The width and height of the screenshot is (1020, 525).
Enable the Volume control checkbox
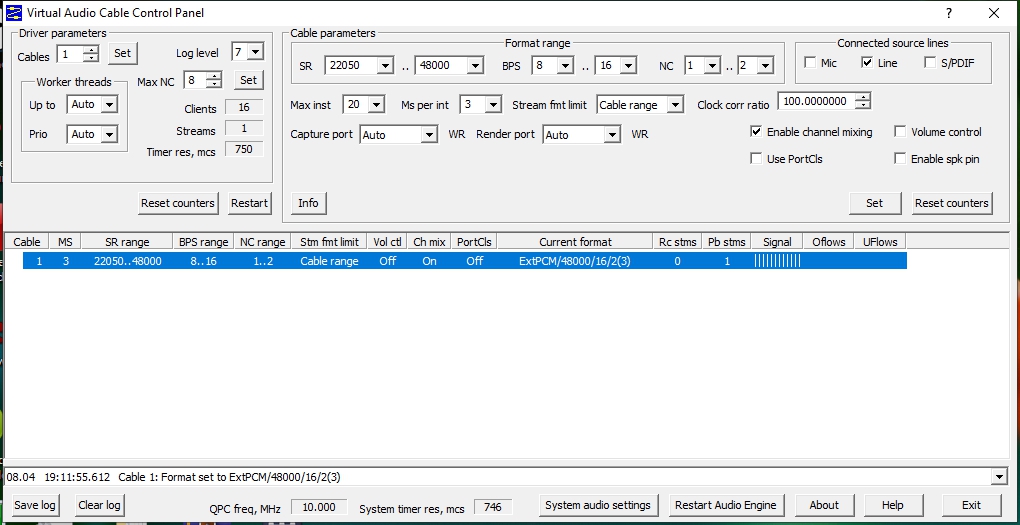(x=900, y=132)
